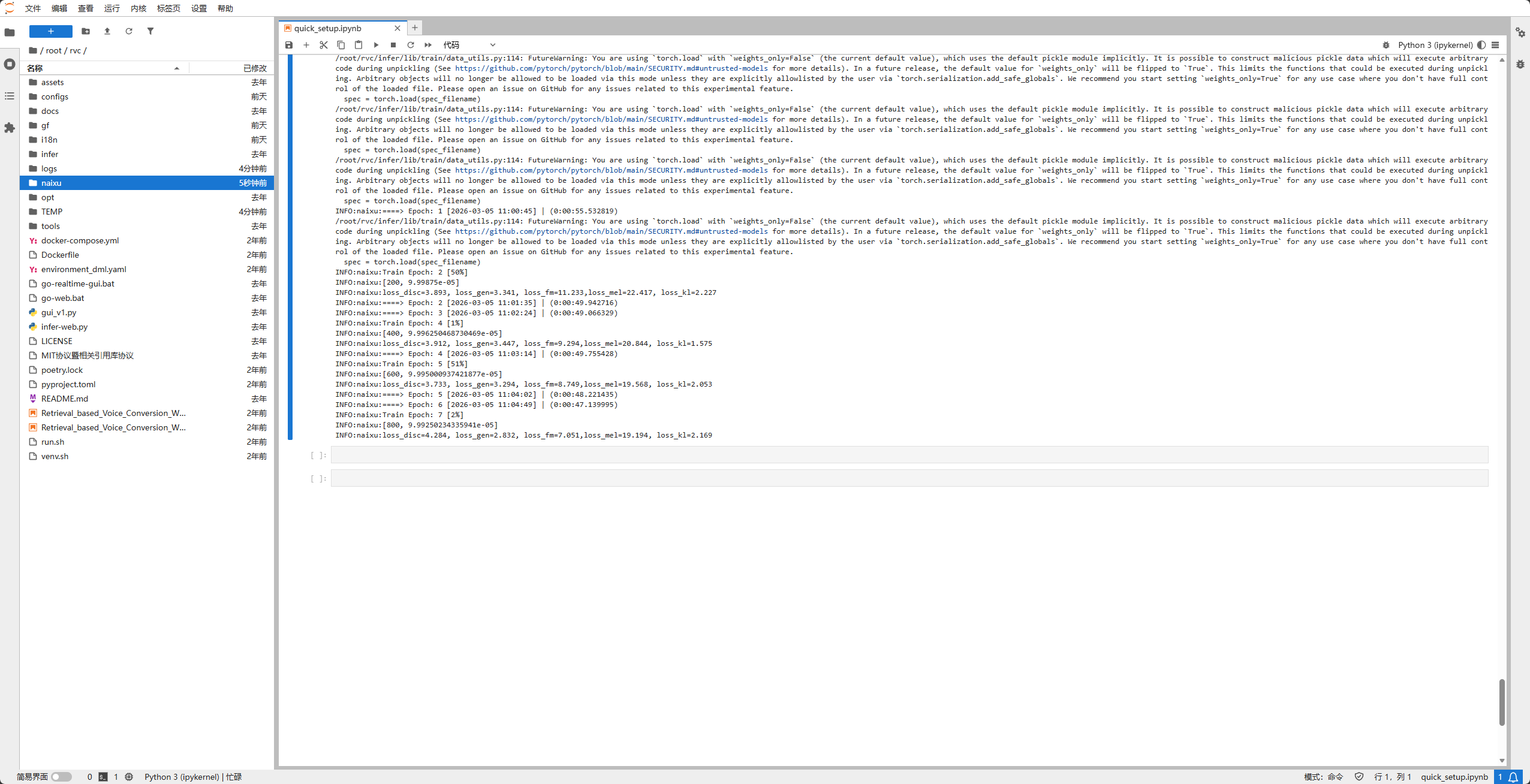This screenshot has width=1530, height=784.
Task: Select docker-compose.yml file
Action: (147, 240)
